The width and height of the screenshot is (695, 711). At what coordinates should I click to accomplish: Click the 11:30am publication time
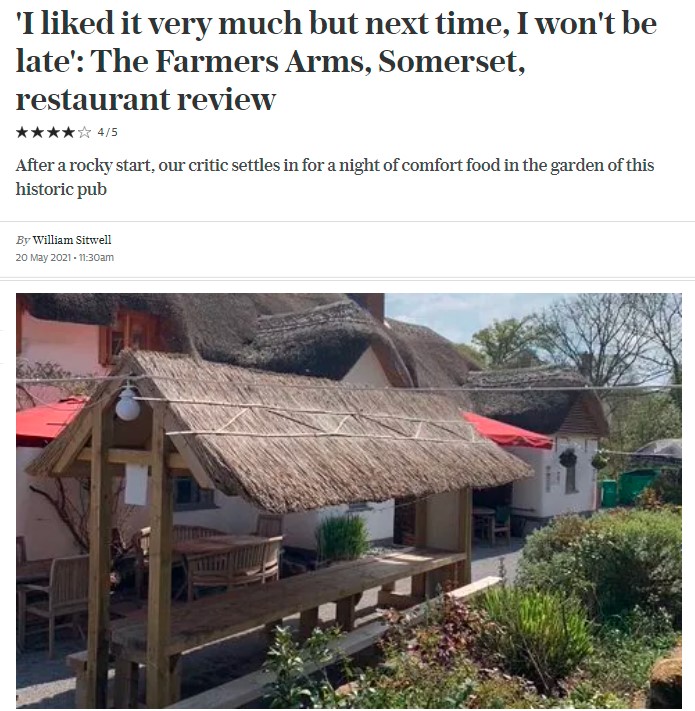click(x=96, y=258)
